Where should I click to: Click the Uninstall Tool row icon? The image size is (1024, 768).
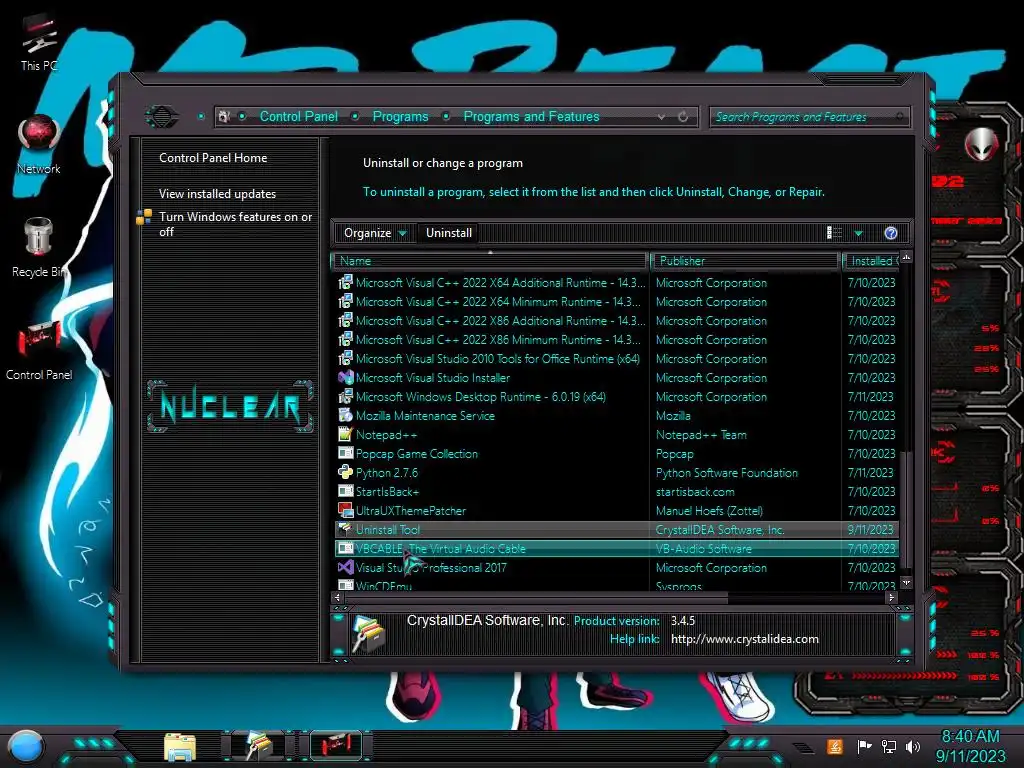pos(345,529)
